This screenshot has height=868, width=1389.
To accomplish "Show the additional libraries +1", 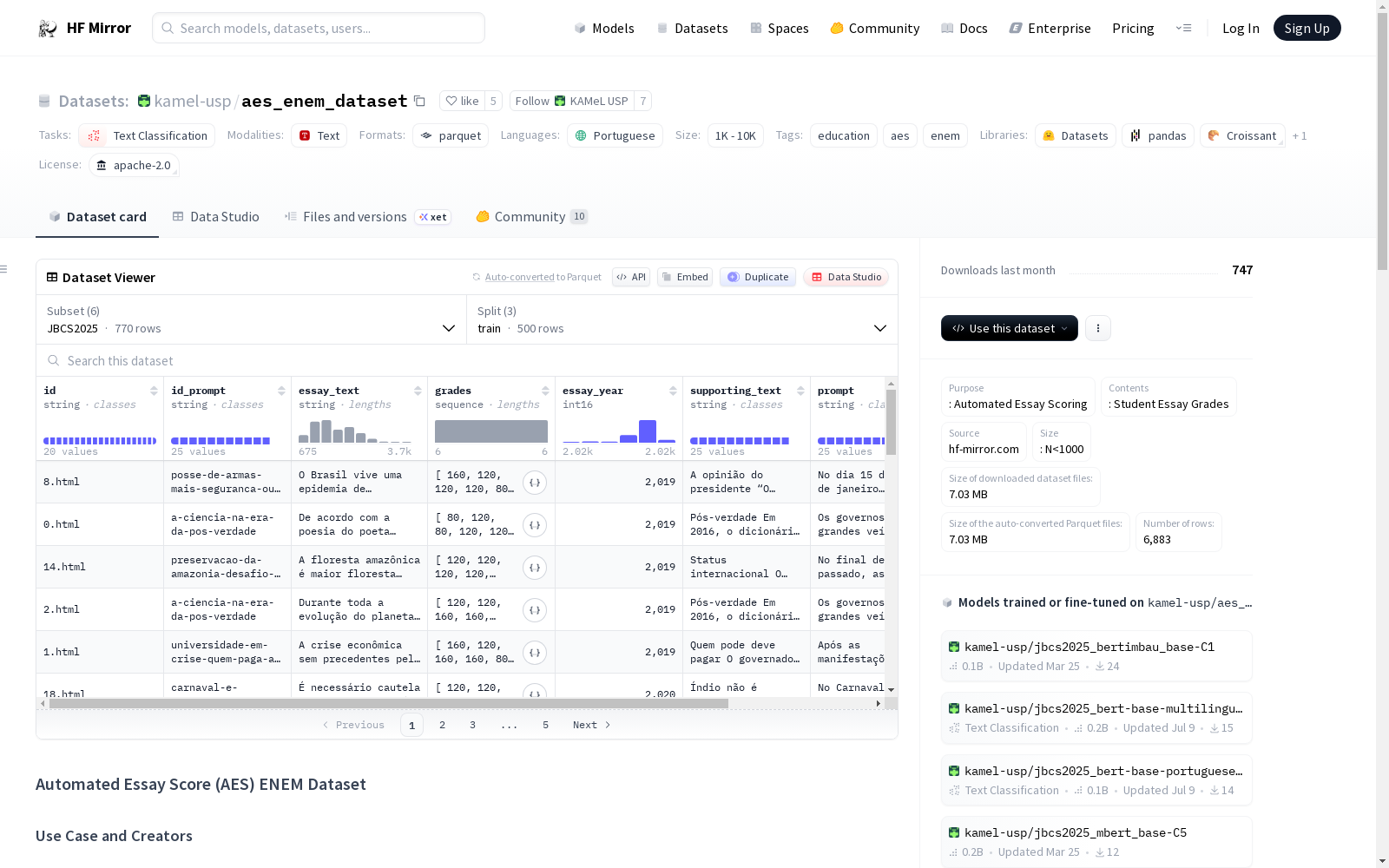I will coord(1300,135).
